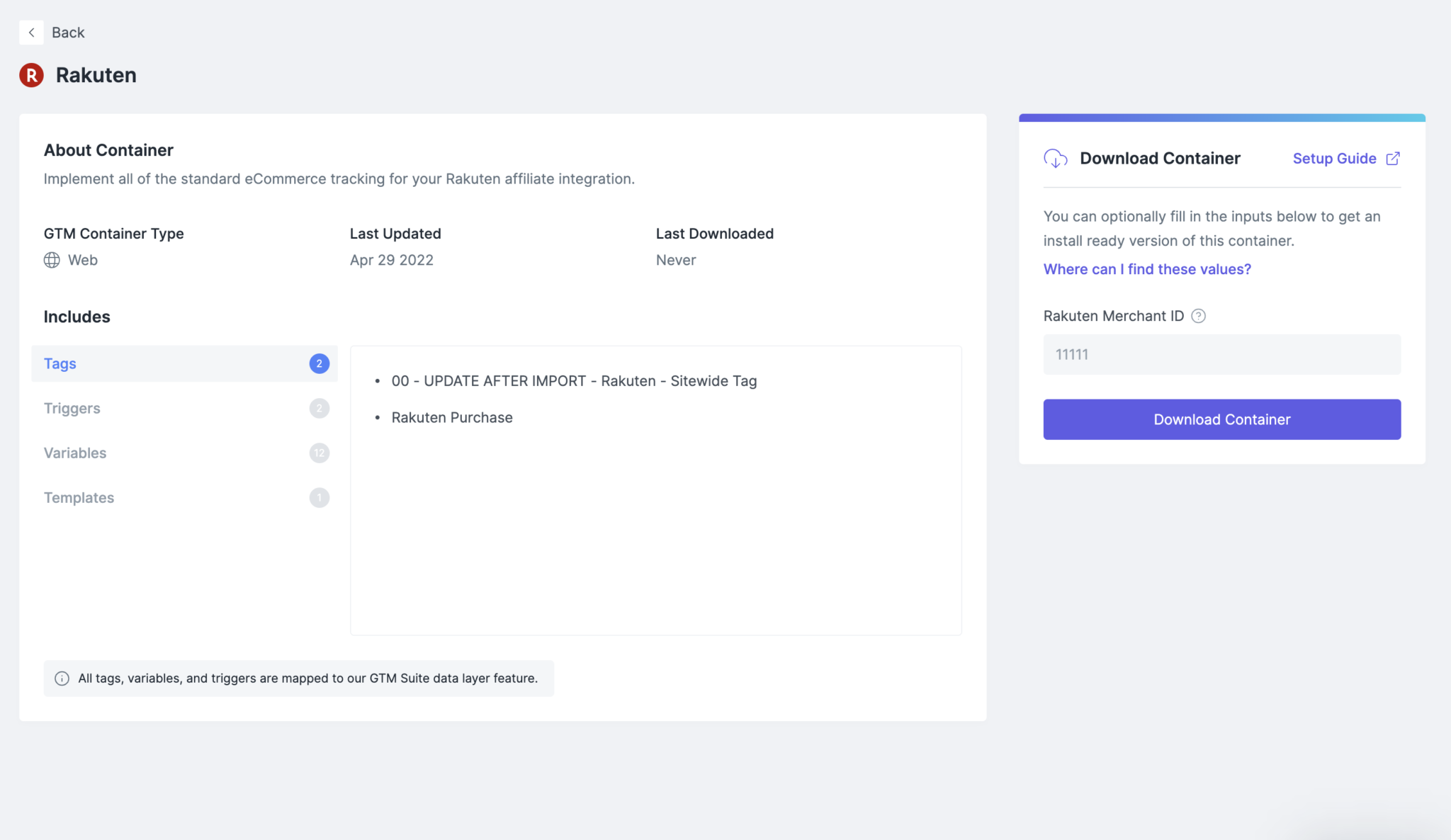Image resolution: width=1451 pixels, height=840 pixels.
Task: Click the red Rakuten logo icon
Action: pos(31,75)
